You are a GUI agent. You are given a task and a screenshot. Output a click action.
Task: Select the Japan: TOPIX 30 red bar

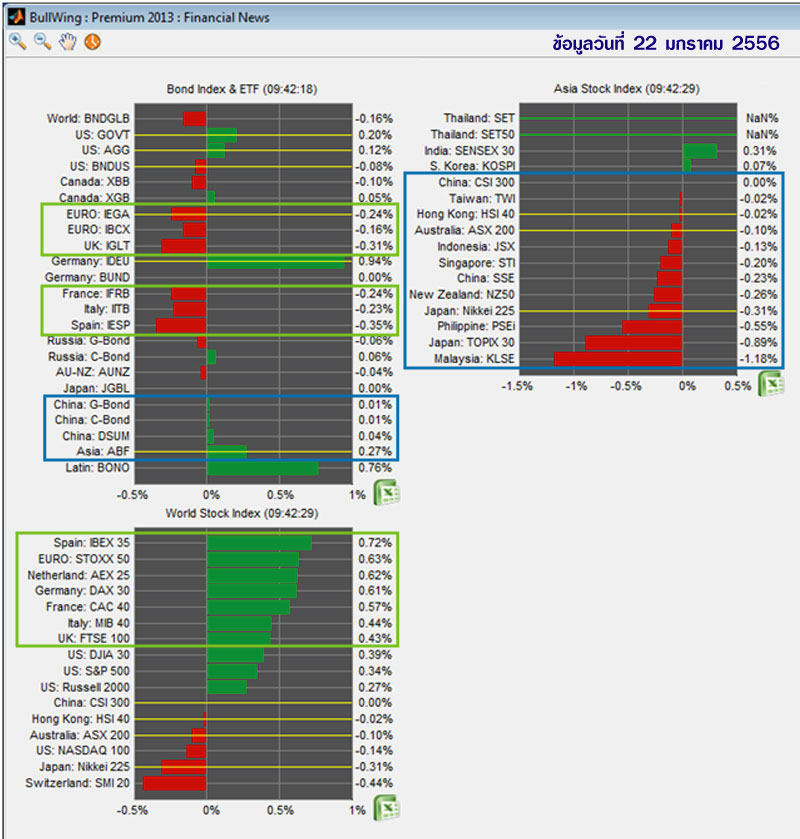pos(633,342)
